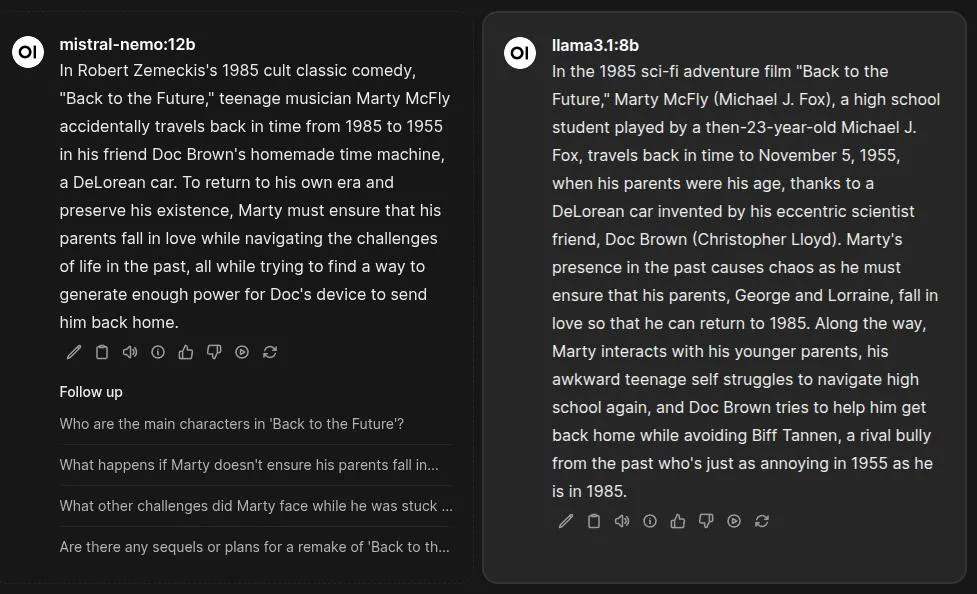Viewport: 977px width, 594px height.
Task: Give thumbs up to mistral-nemo response
Action: click(186, 352)
